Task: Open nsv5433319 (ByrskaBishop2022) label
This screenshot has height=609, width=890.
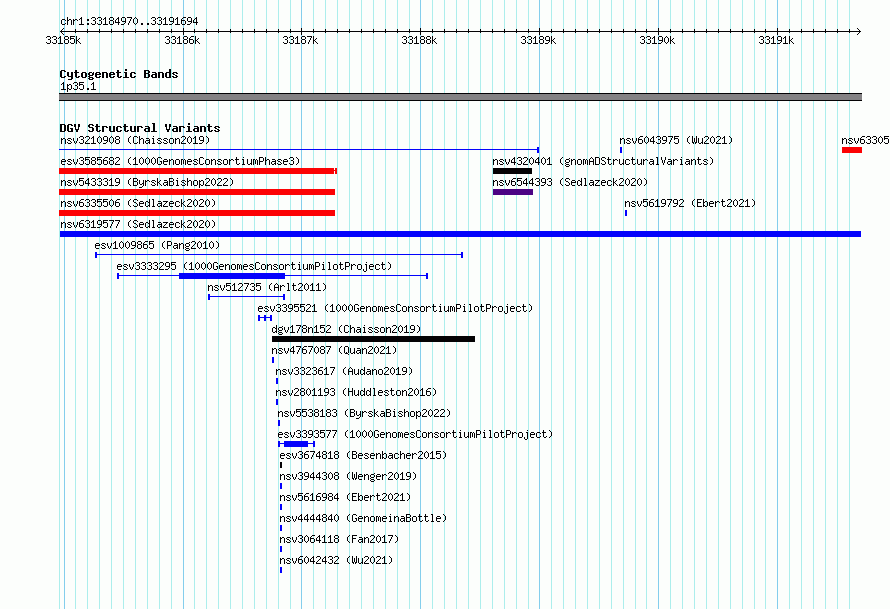Action: pos(147,182)
